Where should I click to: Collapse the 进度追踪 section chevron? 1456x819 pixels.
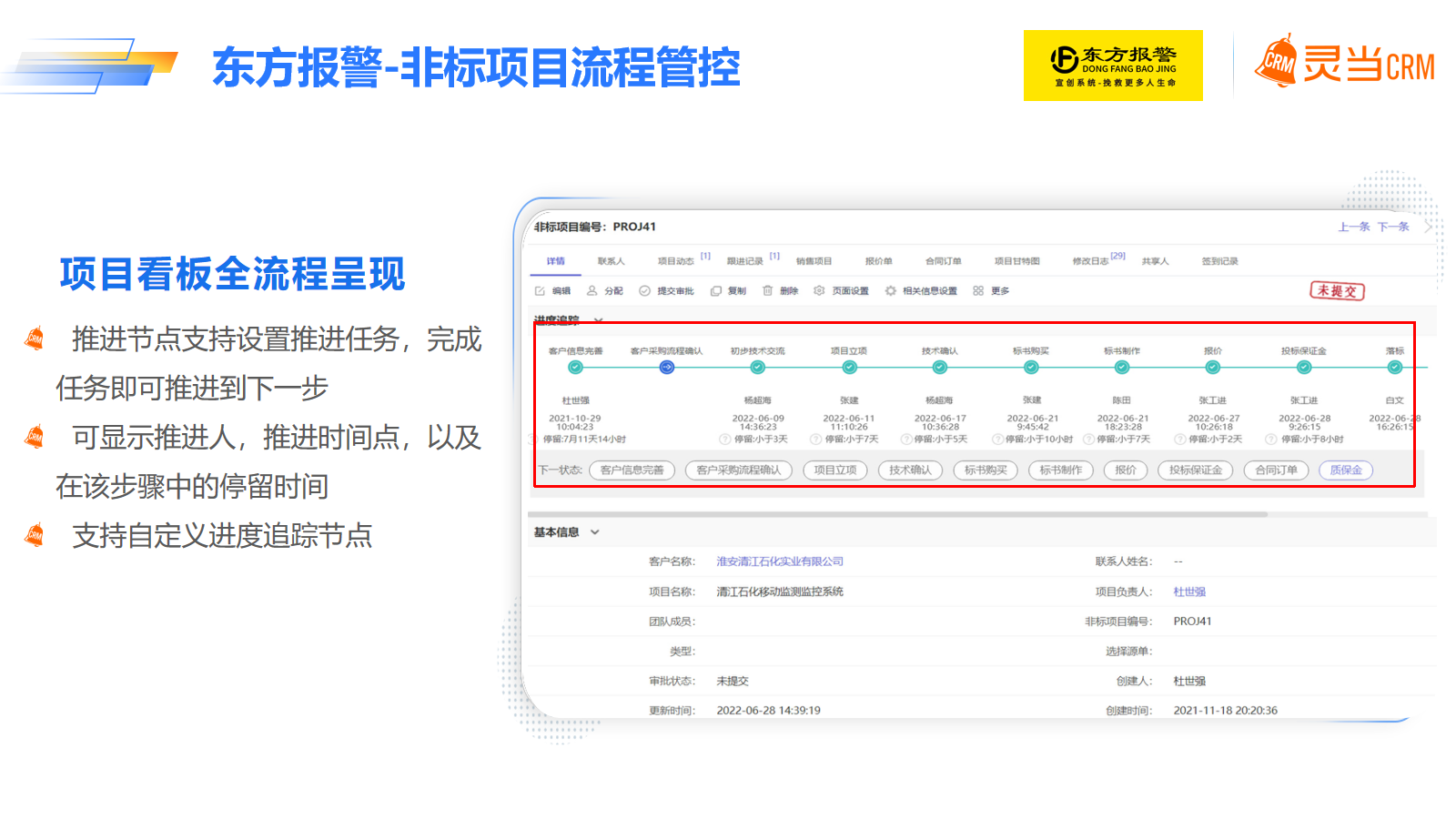coord(598,320)
